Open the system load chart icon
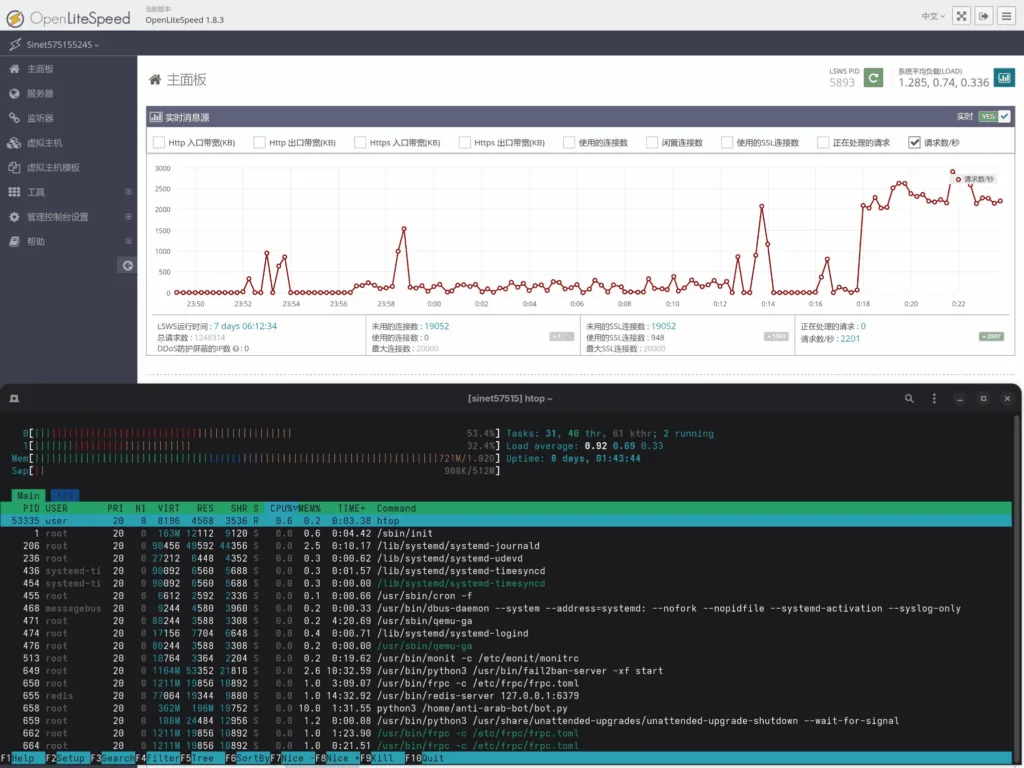 (x=1004, y=78)
